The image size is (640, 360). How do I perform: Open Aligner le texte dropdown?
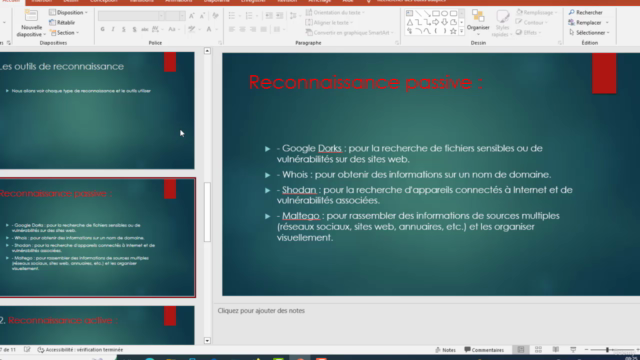pyautogui.click(x=329, y=22)
